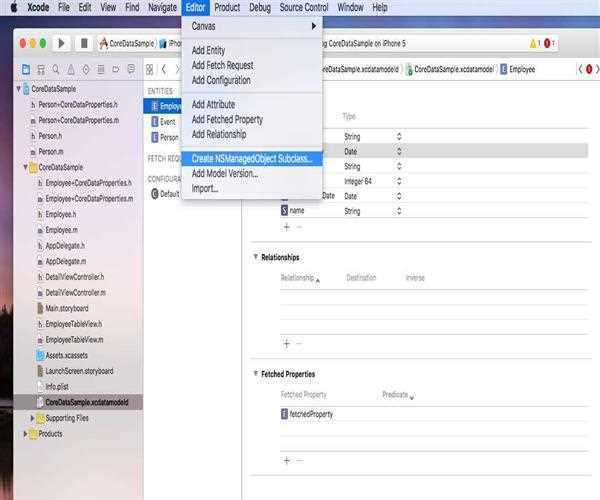The height and width of the screenshot is (500, 600).
Task: Click the Run (play) button in toolbar
Action: 62,44
